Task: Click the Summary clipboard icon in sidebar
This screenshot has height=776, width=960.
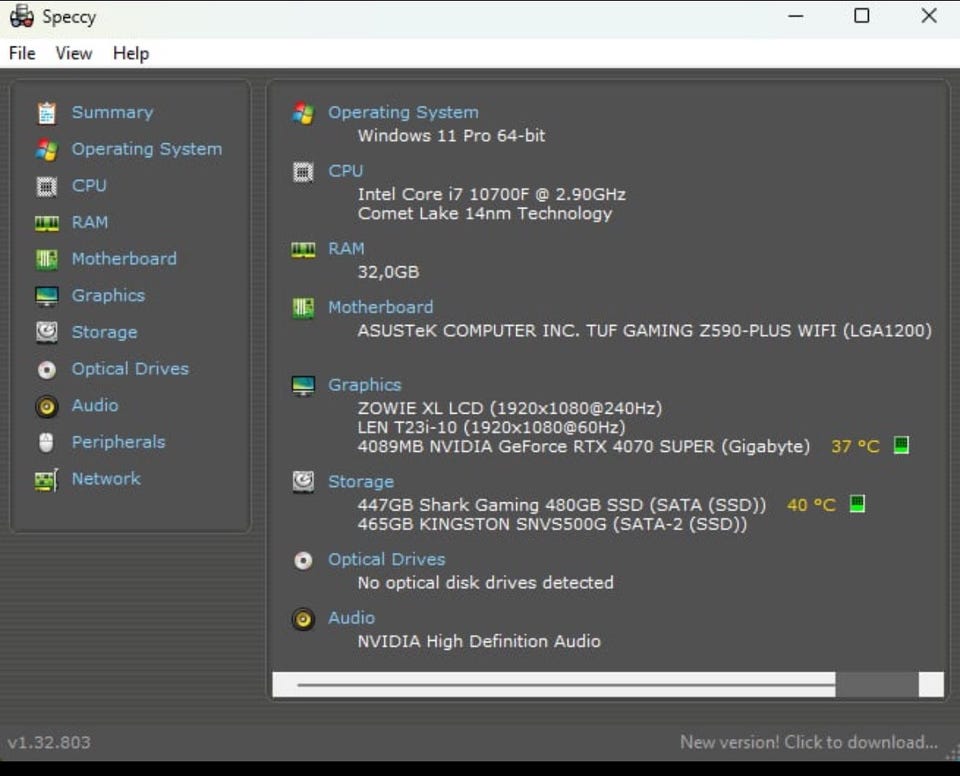Action: point(47,113)
